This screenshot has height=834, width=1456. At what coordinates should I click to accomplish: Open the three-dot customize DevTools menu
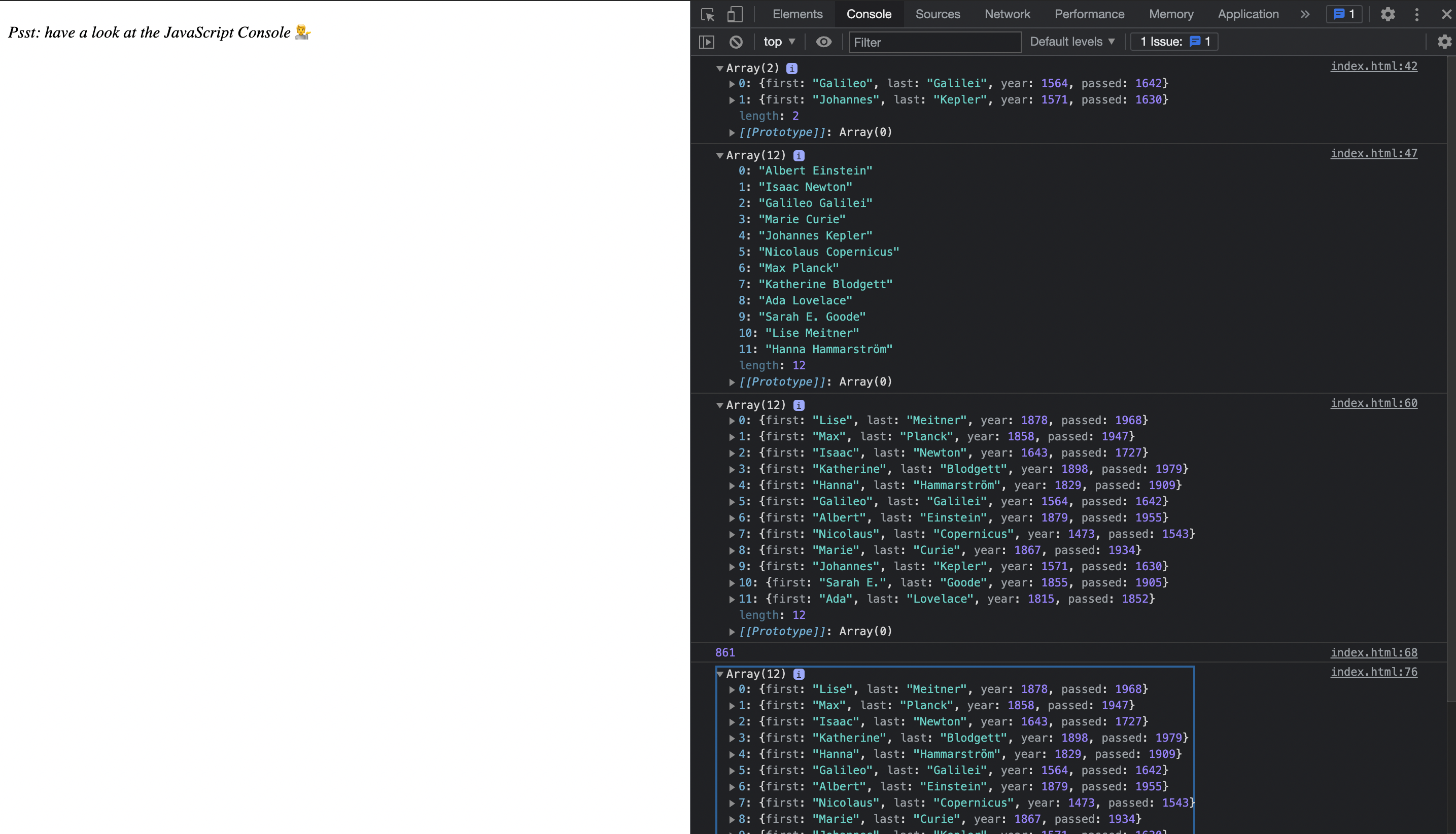coord(1416,14)
